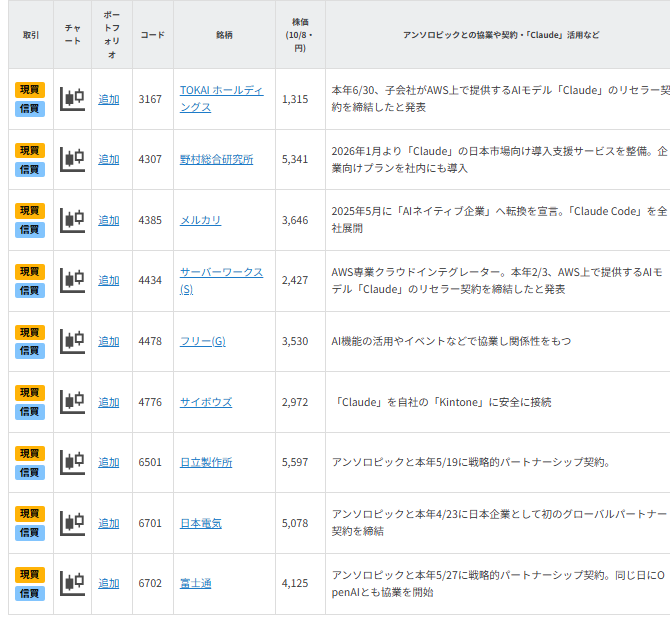
Task: Add メルカリ to portfolio via 追加
Action: tap(109, 220)
